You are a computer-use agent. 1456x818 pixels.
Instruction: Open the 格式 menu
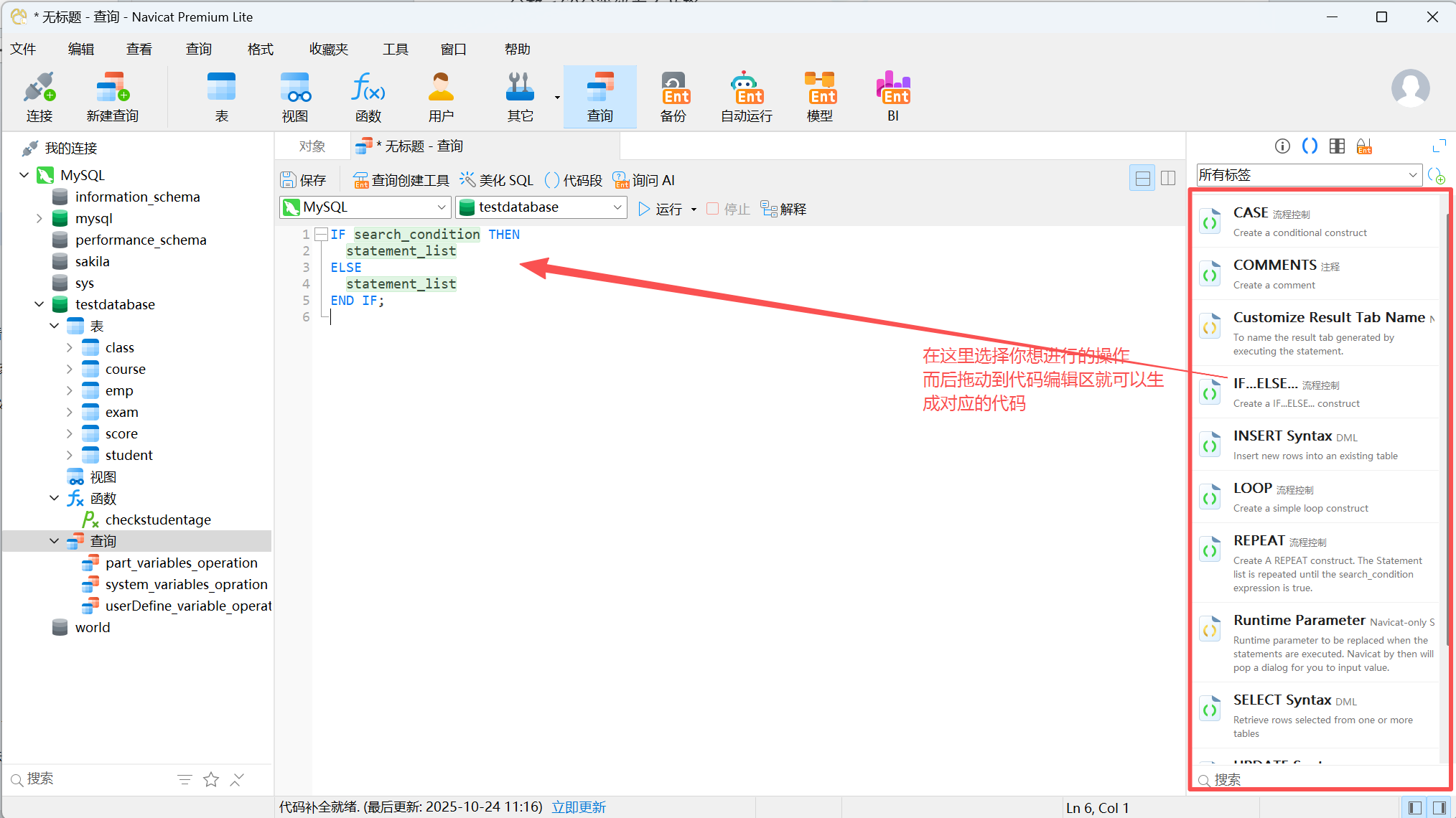coord(260,49)
